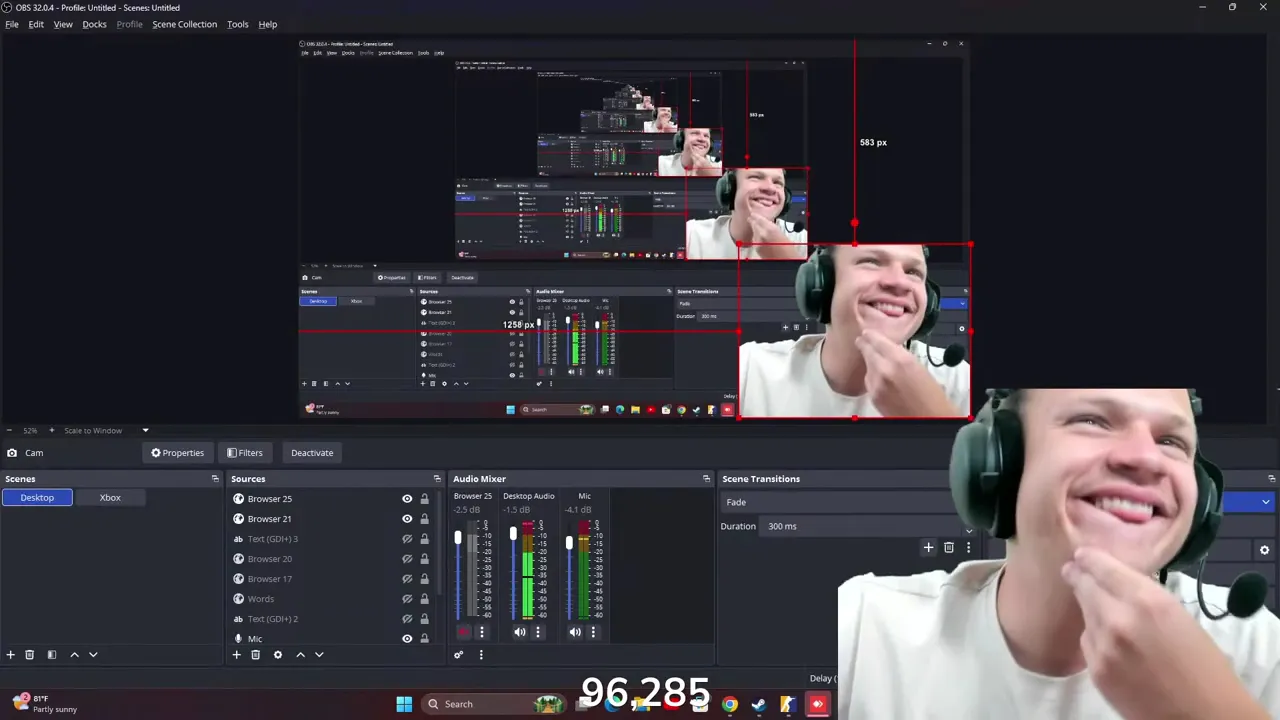
Task: Click the Mic volume slider handle
Action: [569, 543]
